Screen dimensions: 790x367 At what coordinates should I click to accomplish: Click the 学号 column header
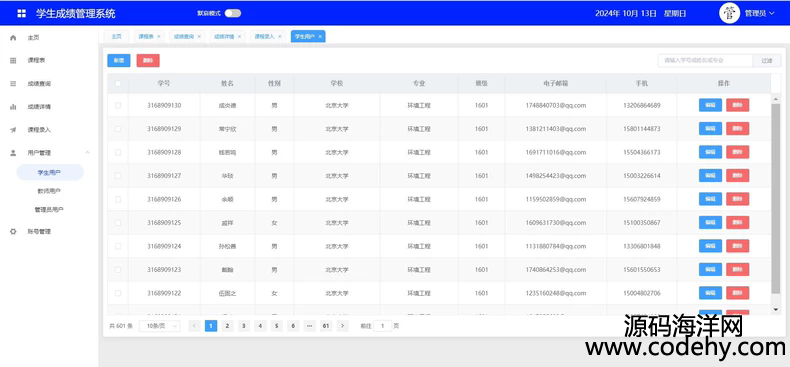(164, 84)
